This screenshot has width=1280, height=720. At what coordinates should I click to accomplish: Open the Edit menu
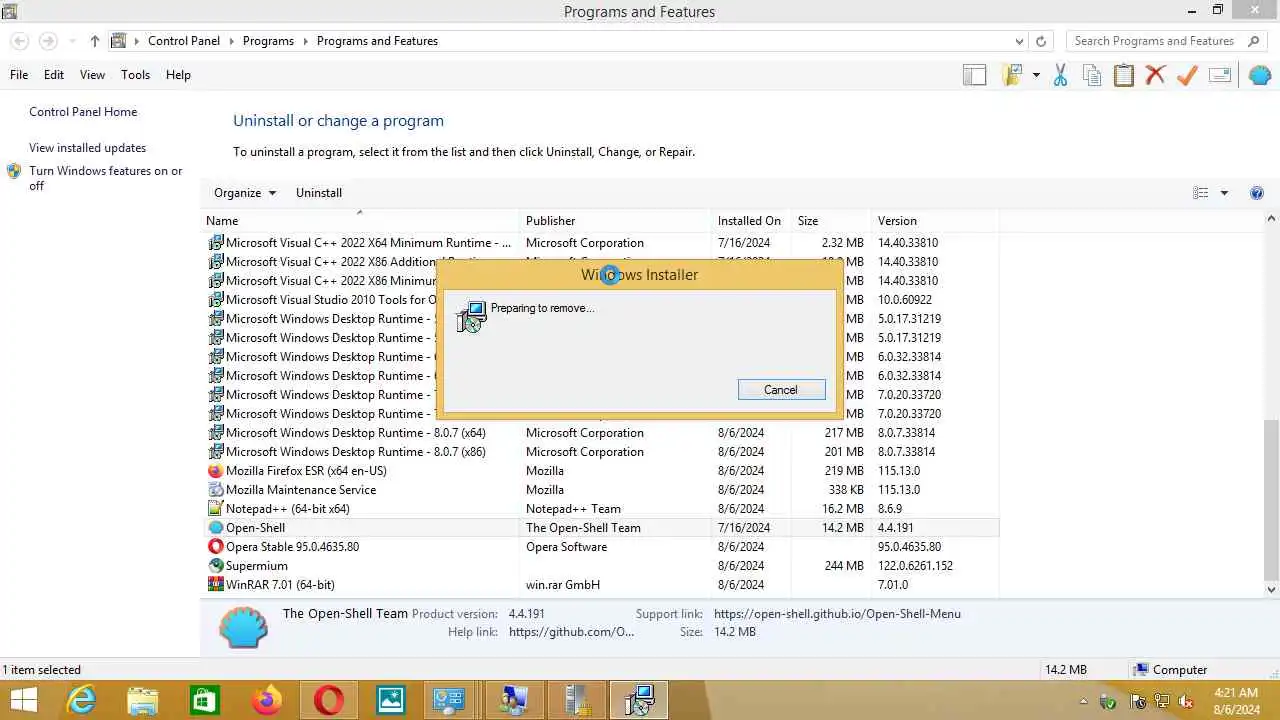tap(54, 75)
